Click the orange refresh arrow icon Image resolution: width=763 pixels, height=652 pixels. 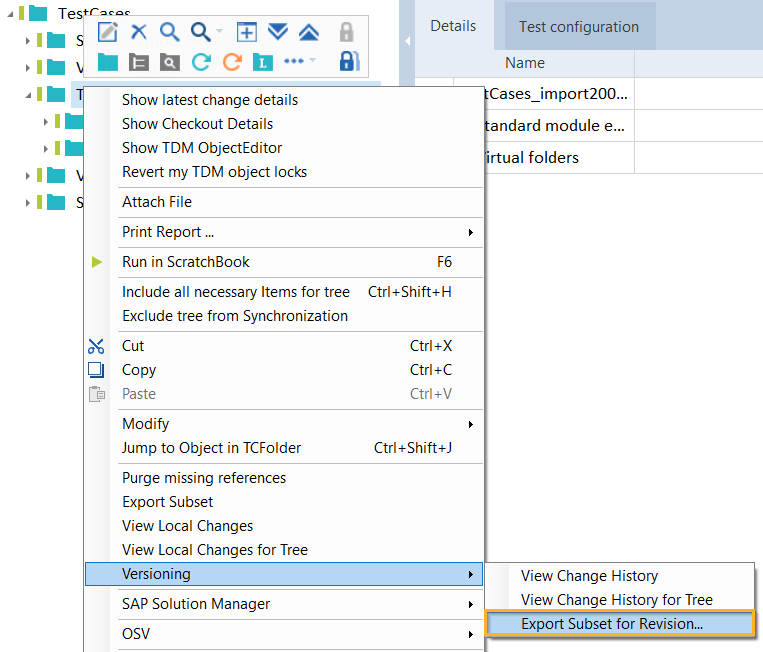tap(232, 62)
